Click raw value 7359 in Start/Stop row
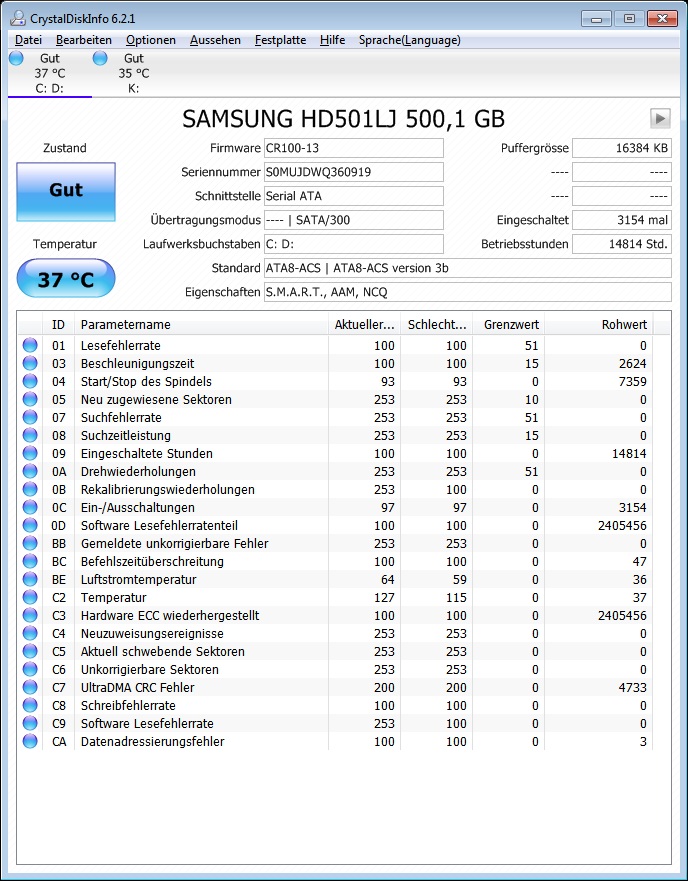Viewport: 688px width, 881px height. click(632, 382)
